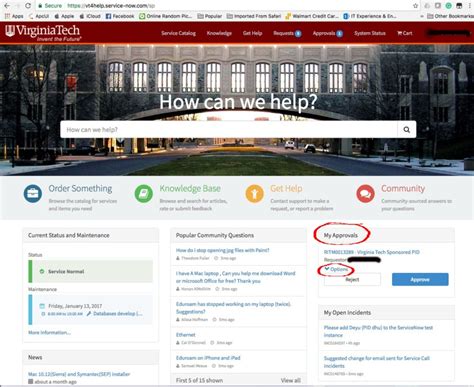This screenshot has height=387, width=474.
Task: Open Service Catalog menu
Action: (179, 33)
